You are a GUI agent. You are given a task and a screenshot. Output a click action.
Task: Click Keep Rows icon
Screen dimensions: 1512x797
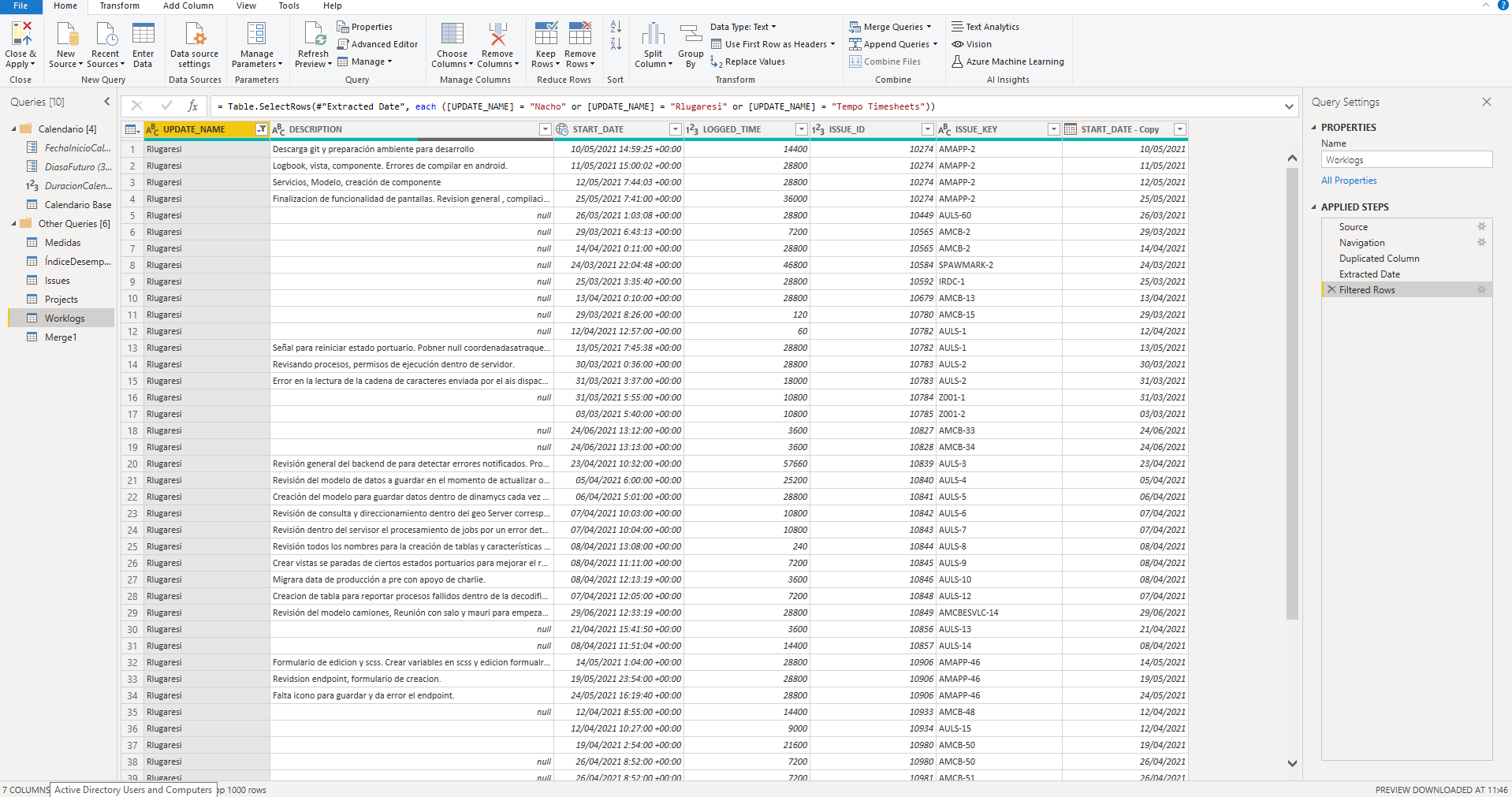tap(546, 35)
